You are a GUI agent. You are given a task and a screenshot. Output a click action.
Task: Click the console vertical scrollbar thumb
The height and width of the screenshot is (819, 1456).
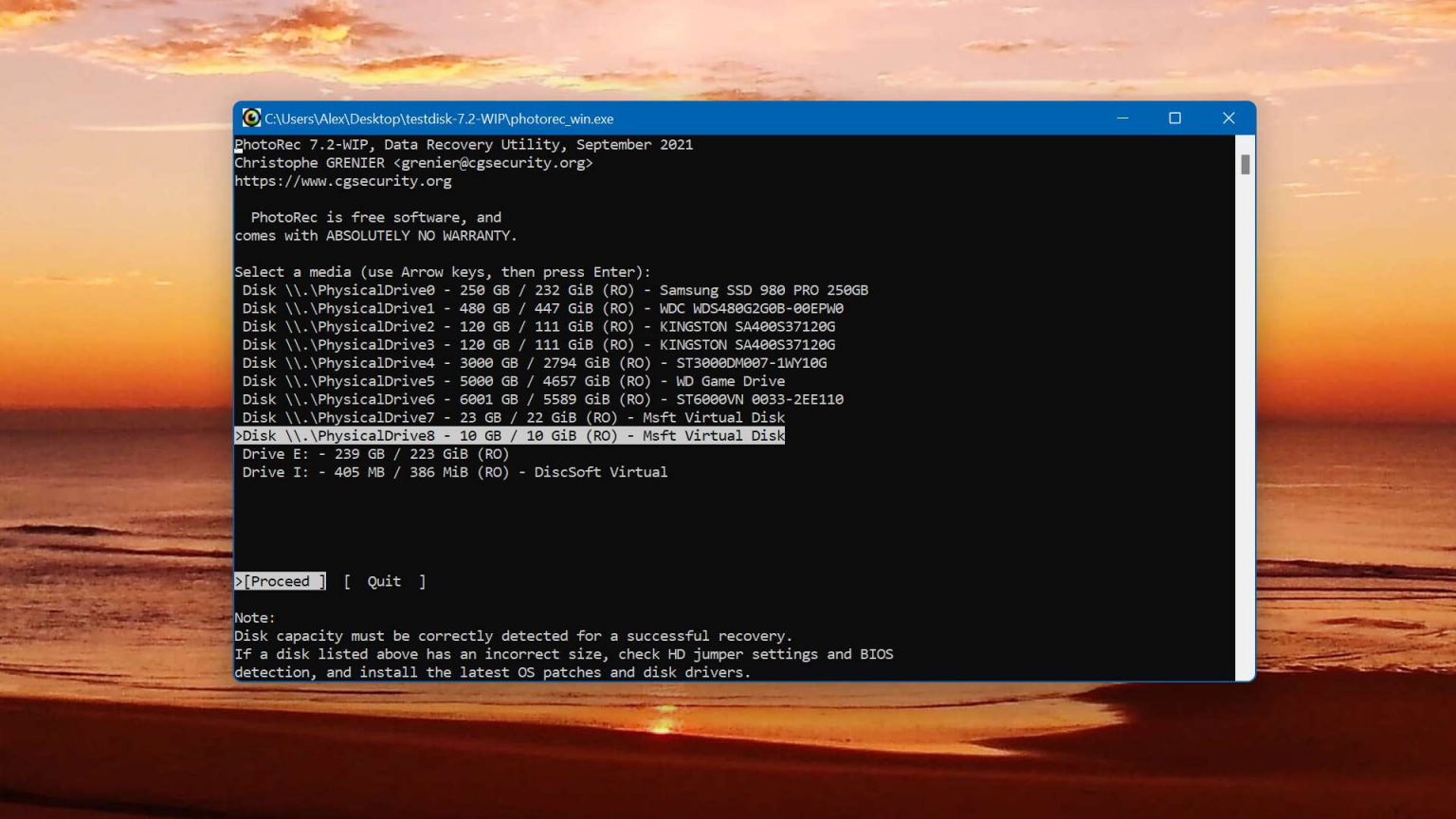point(1245,164)
